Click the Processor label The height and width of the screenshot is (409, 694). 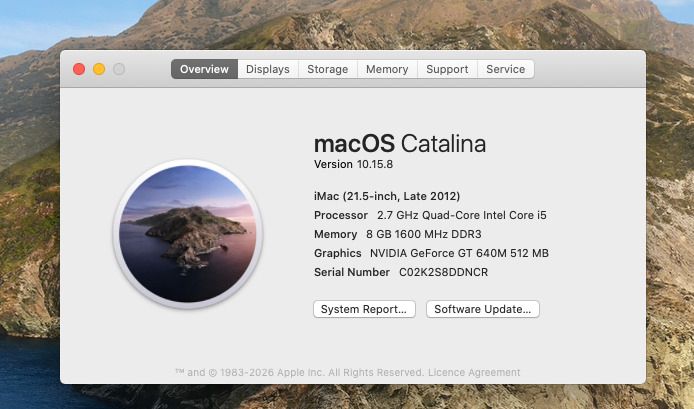pyautogui.click(x=341, y=215)
